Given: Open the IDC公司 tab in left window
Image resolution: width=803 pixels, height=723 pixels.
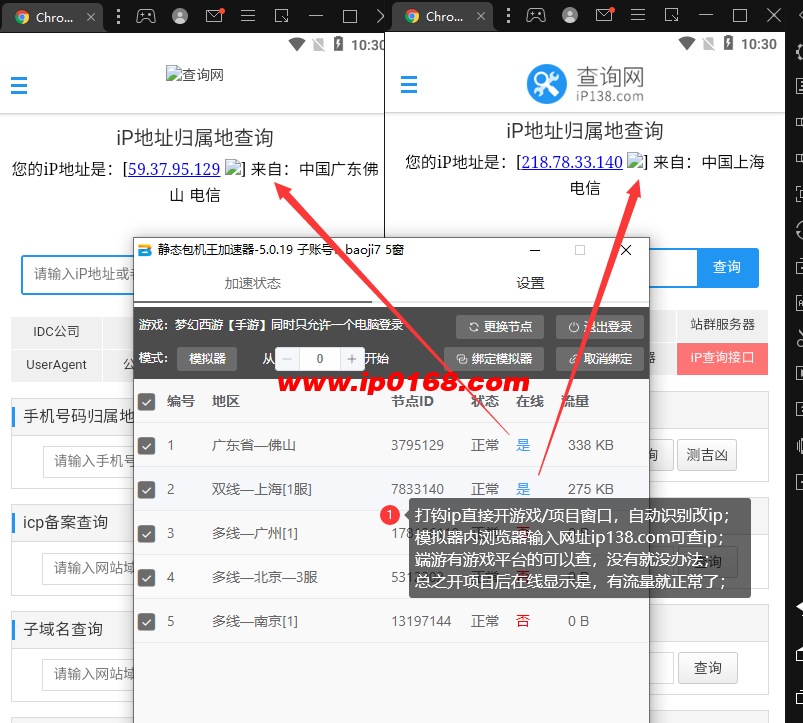Looking at the screenshot, I should pyautogui.click(x=56, y=332).
